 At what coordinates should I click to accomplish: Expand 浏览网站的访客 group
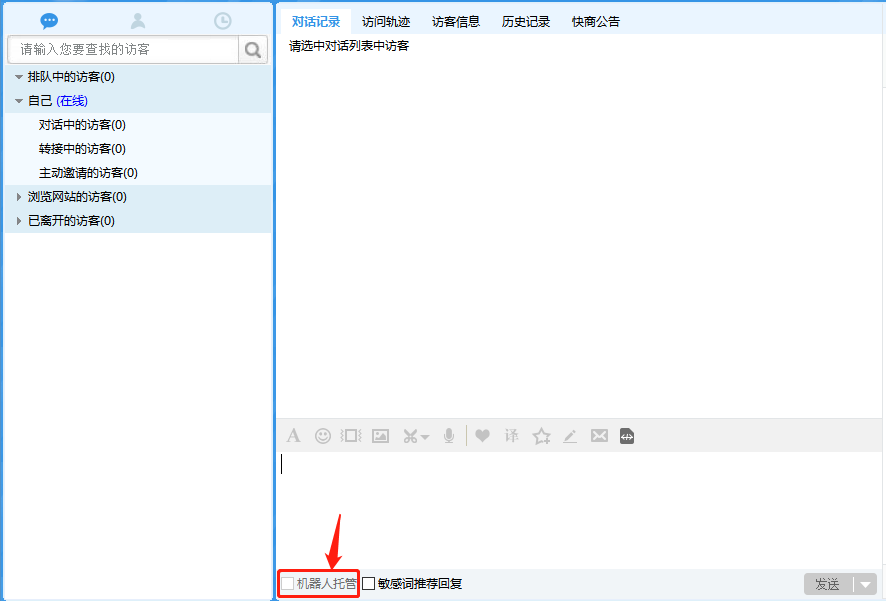click(18, 197)
